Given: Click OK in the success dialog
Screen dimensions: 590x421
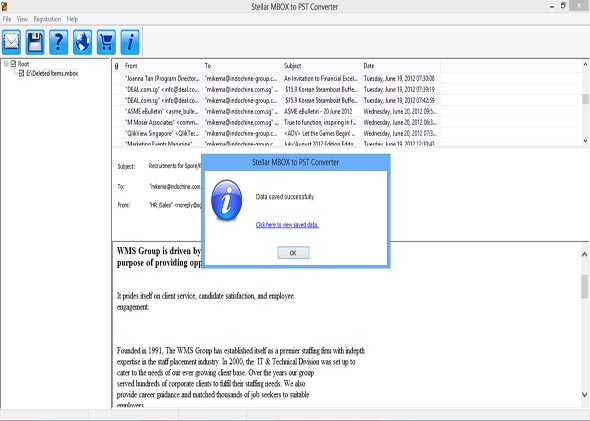Looking at the screenshot, I should 293,253.
